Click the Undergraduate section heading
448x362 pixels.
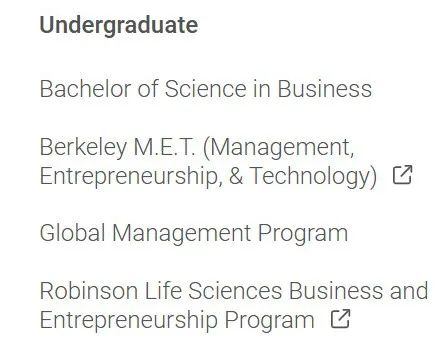(119, 26)
